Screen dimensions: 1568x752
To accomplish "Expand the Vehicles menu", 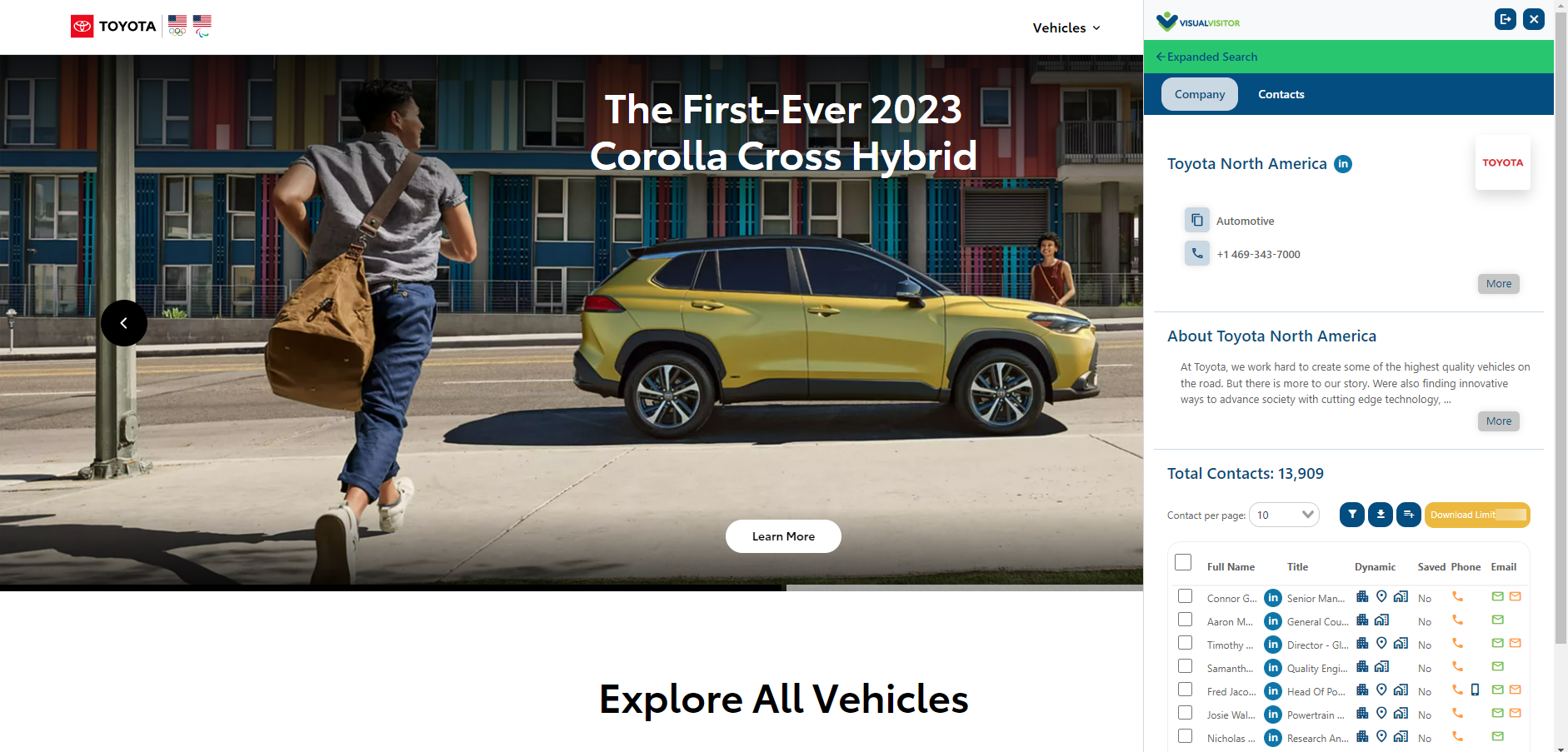I will coord(1066,27).
